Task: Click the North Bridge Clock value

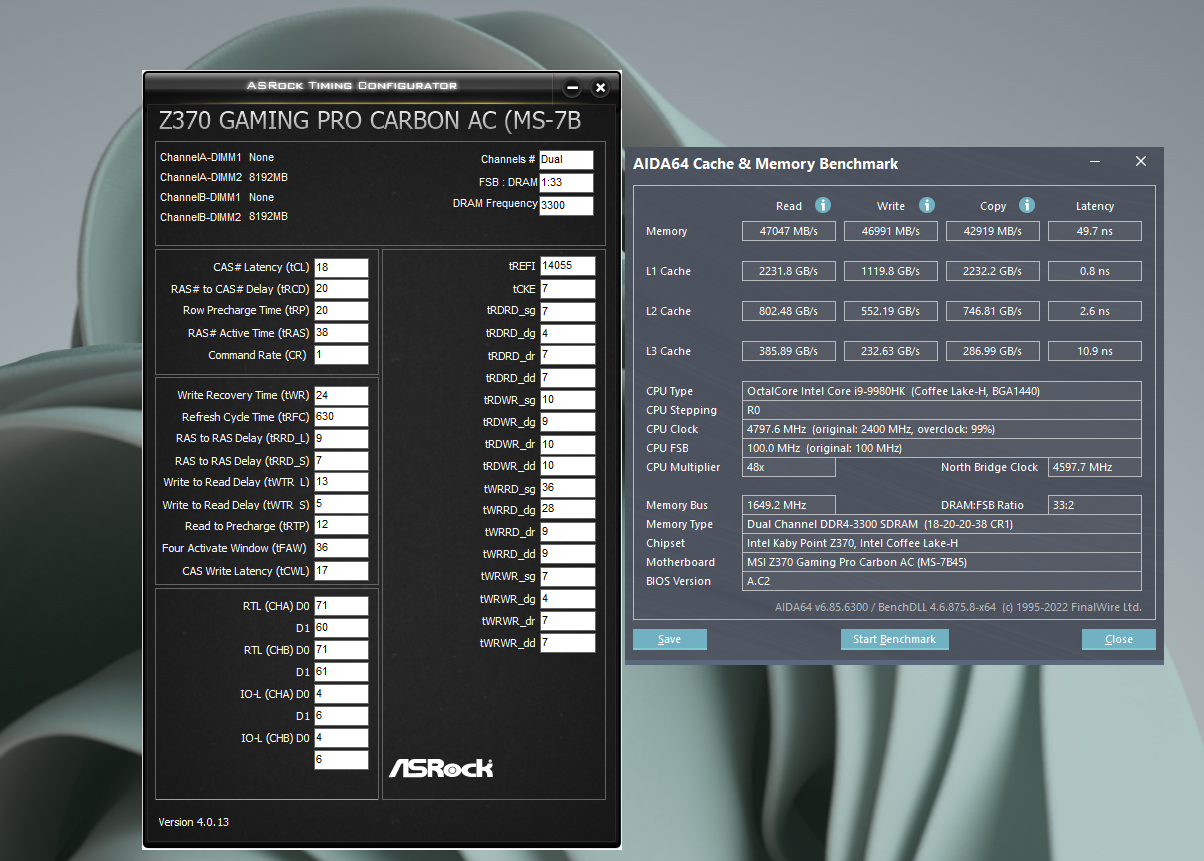Action: 1095,467
